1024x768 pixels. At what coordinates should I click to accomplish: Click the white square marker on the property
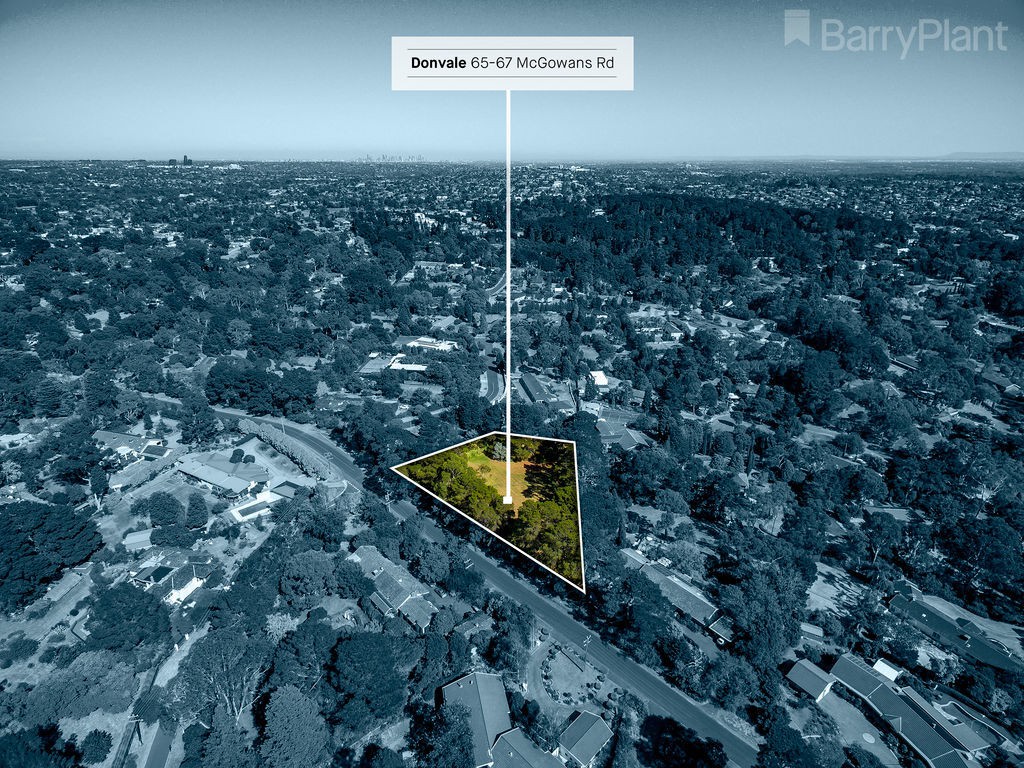tap(507, 500)
